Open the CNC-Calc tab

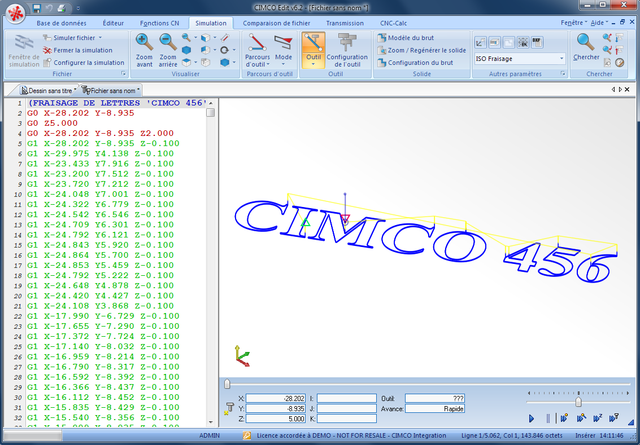tap(393, 23)
